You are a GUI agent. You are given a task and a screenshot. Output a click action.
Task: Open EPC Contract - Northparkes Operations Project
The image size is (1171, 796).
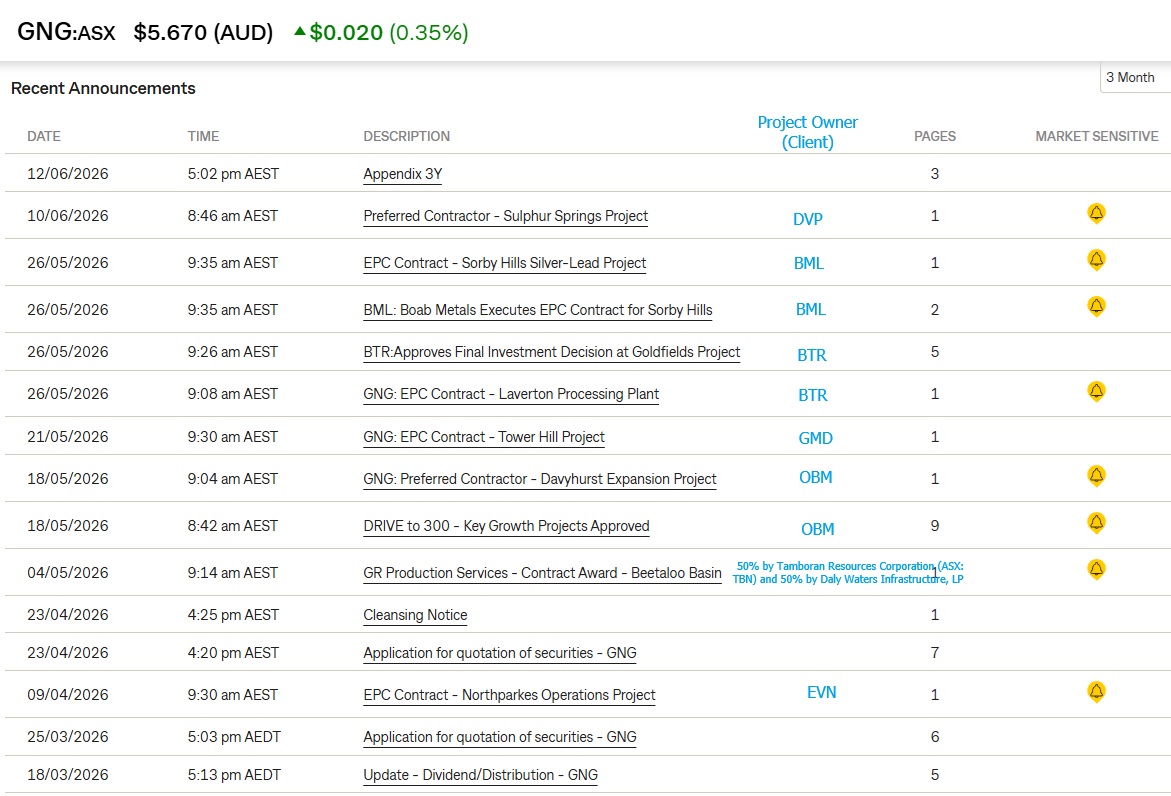point(509,694)
